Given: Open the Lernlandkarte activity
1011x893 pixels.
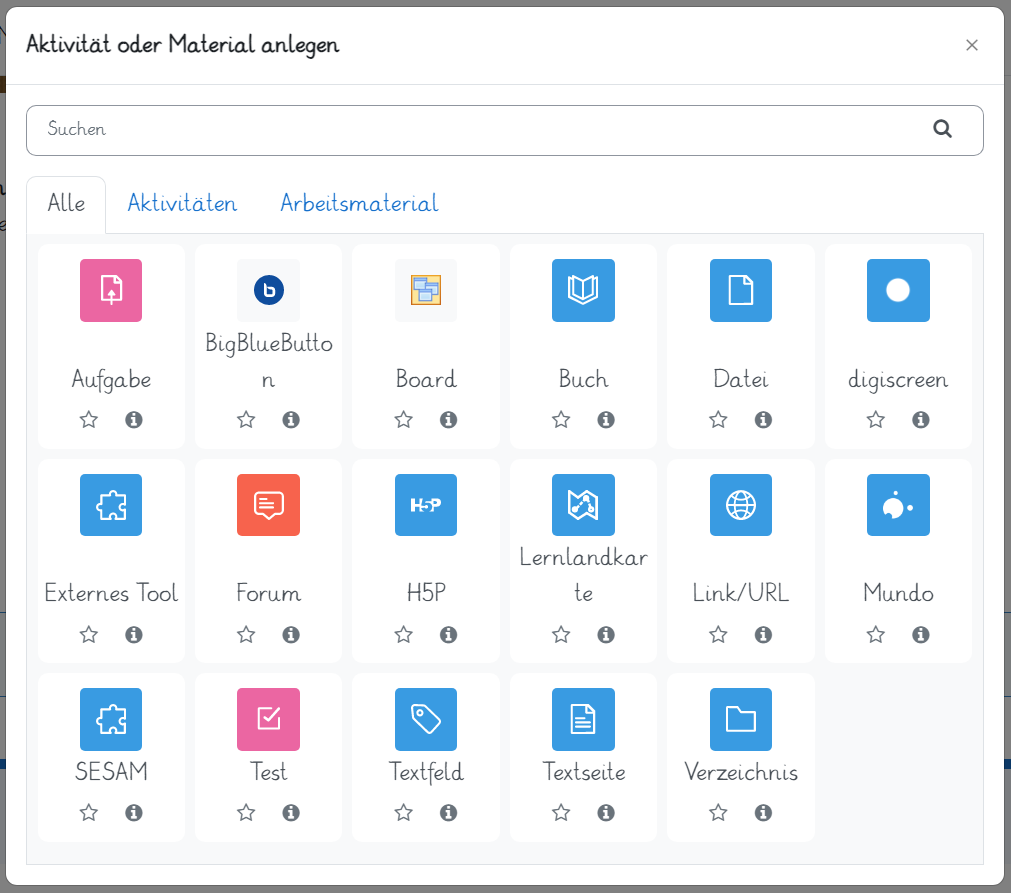Looking at the screenshot, I should 583,505.
